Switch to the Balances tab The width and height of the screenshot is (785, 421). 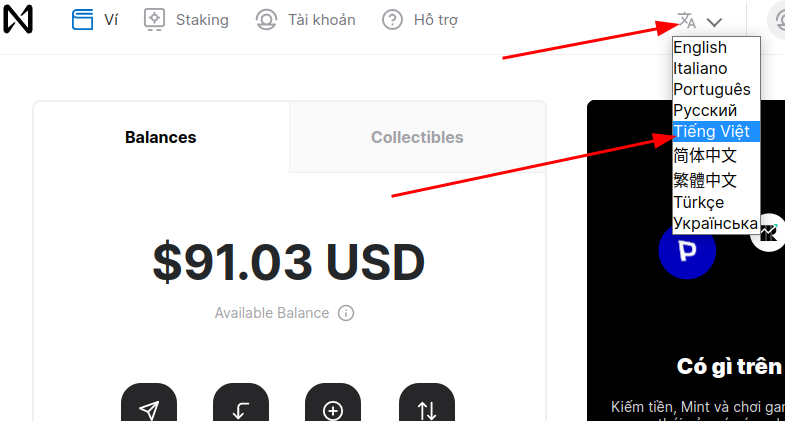(x=161, y=137)
